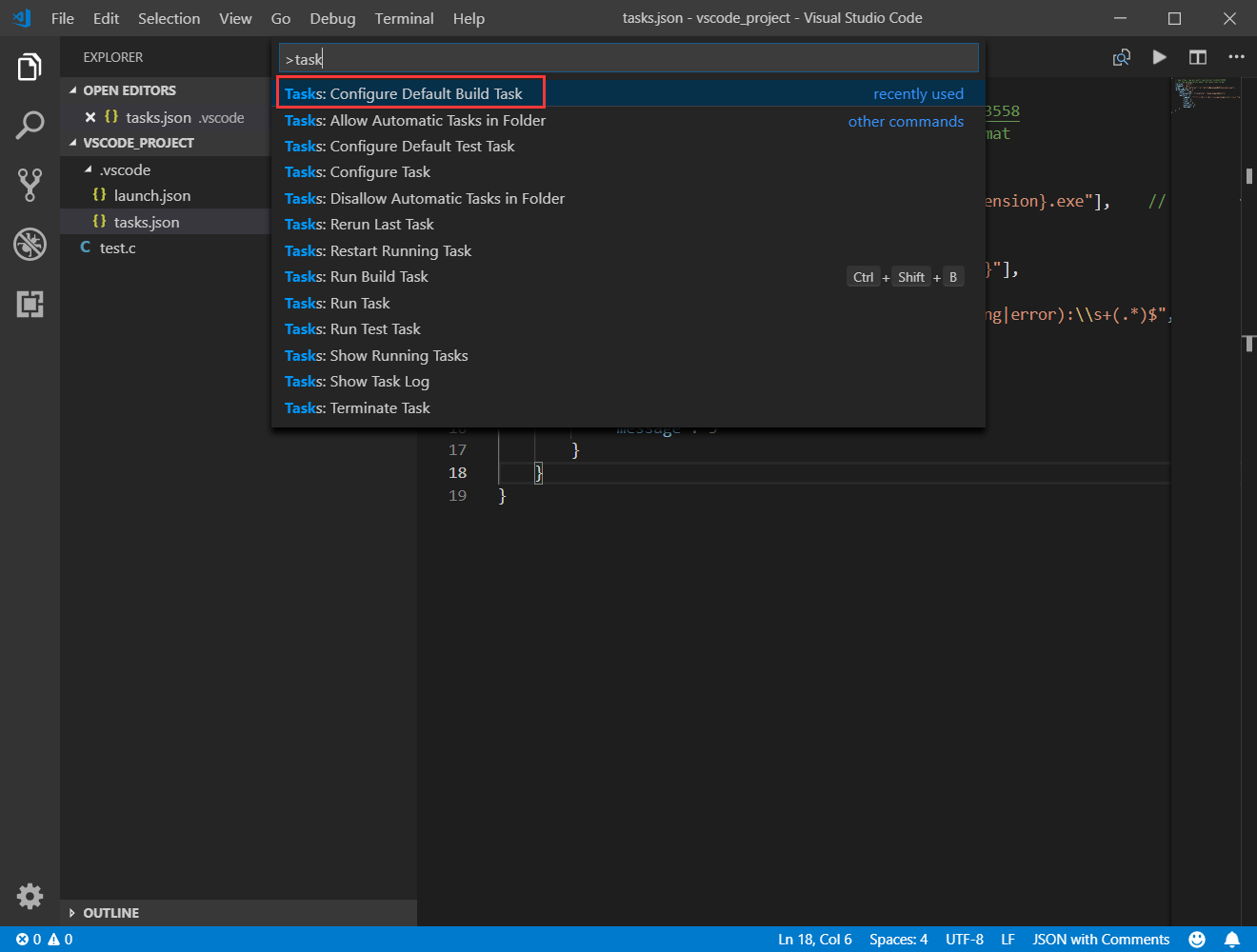Image resolution: width=1257 pixels, height=952 pixels.
Task: Open the Help menu
Action: [469, 18]
